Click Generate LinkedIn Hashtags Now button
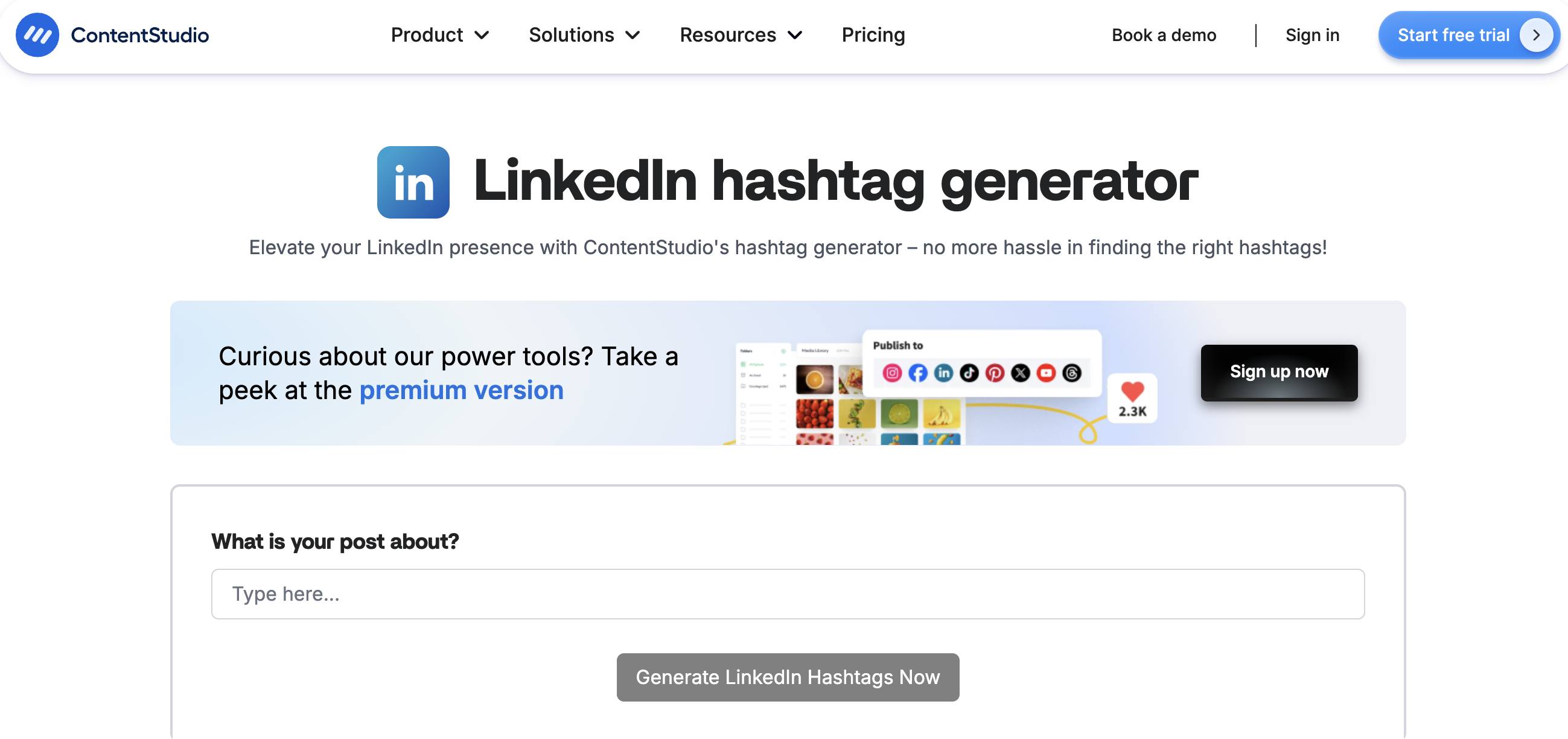1568x739 pixels. click(788, 677)
